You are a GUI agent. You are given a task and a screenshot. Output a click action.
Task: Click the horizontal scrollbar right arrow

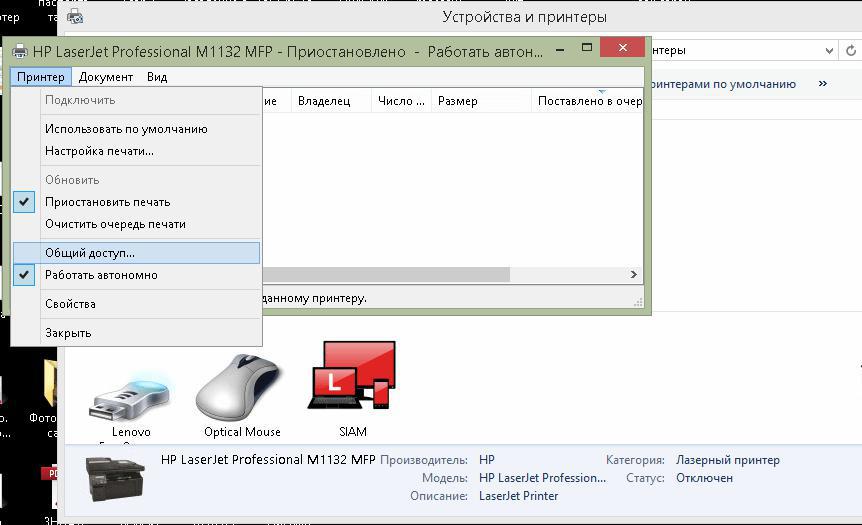(633, 274)
